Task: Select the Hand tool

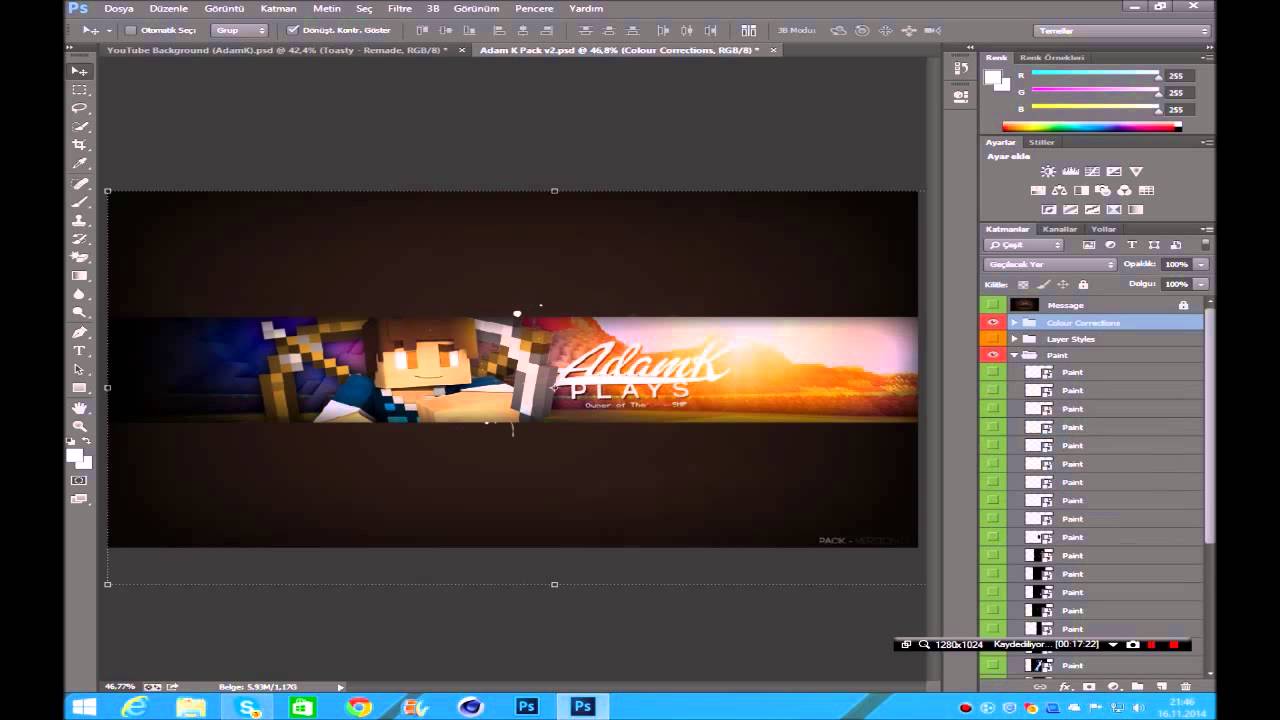Action: tap(79, 408)
